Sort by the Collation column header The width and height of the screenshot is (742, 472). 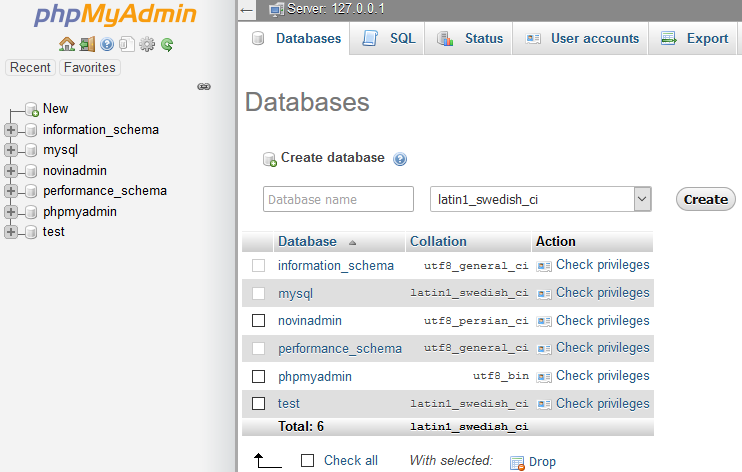coord(438,242)
